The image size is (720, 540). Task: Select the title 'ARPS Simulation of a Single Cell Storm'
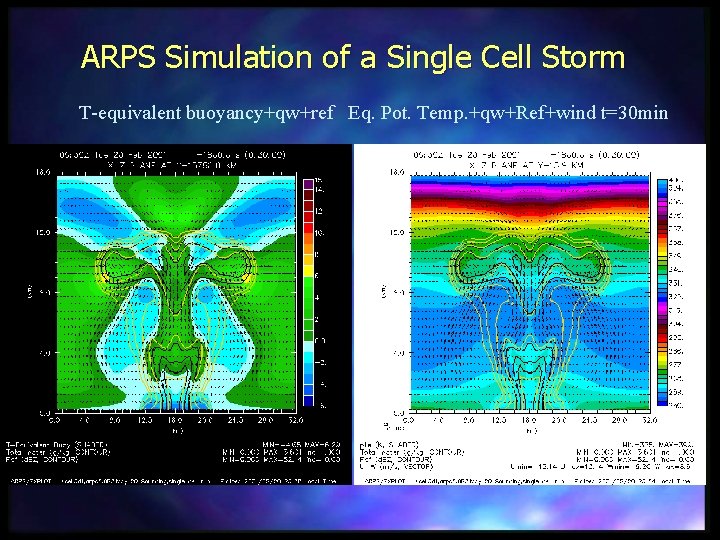(353, 57)
